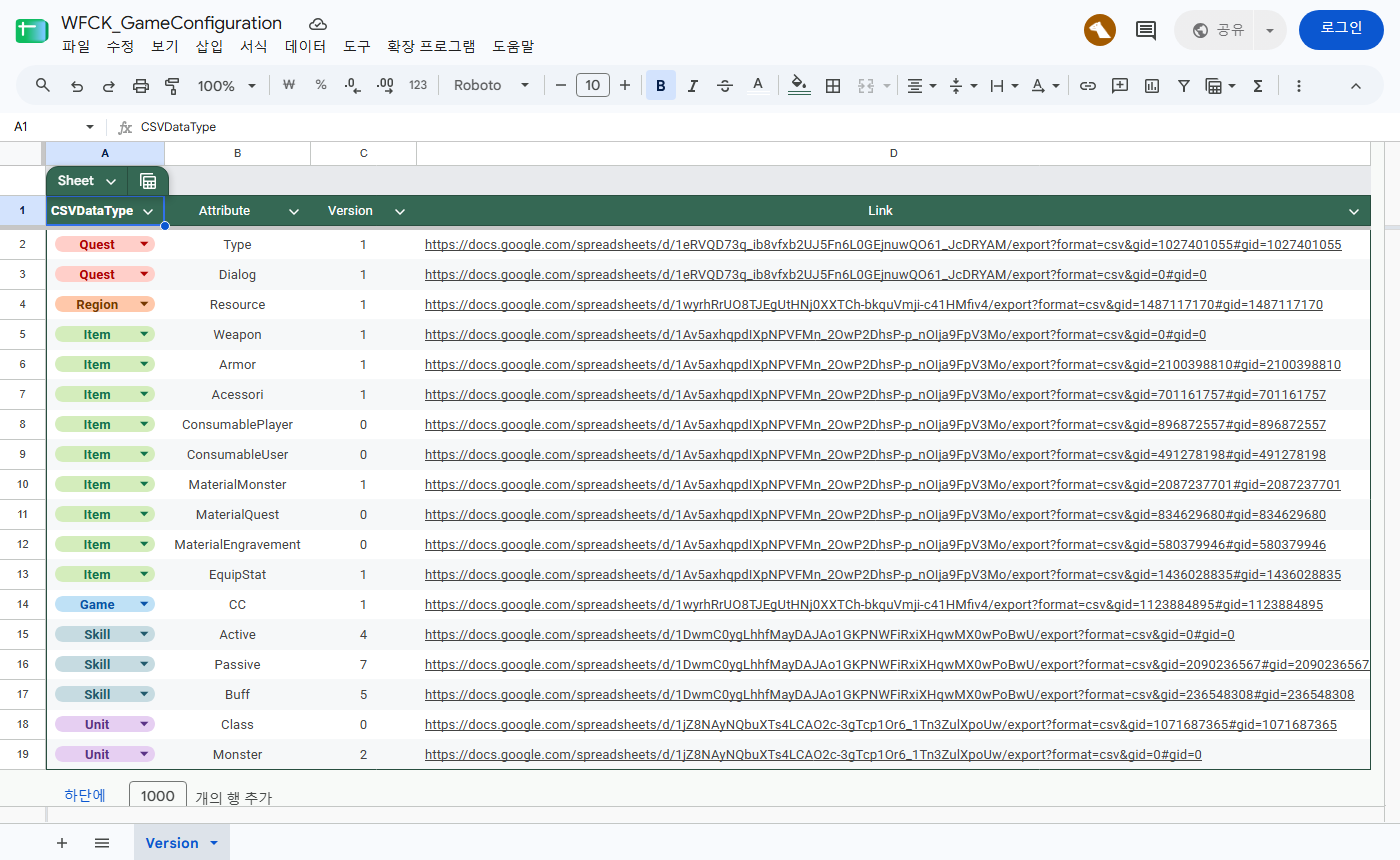This screenshot has width=1400, height=860.
Task: Open the Game dropdown chip in row 14
Action: tap(105, 605)
